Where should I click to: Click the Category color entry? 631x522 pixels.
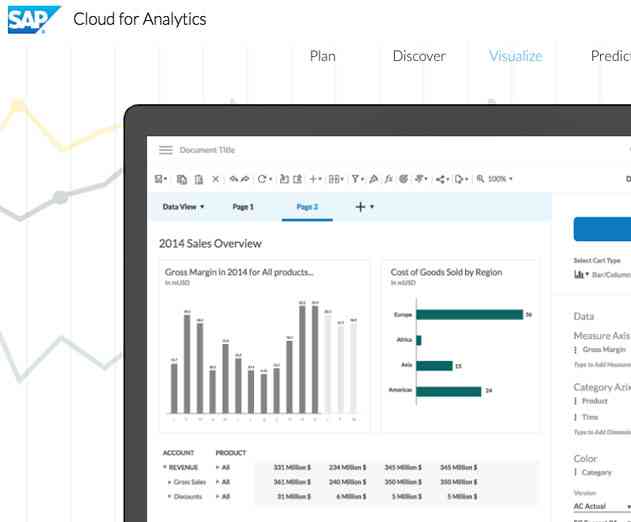pyautogui.click(x=596, y=472)
